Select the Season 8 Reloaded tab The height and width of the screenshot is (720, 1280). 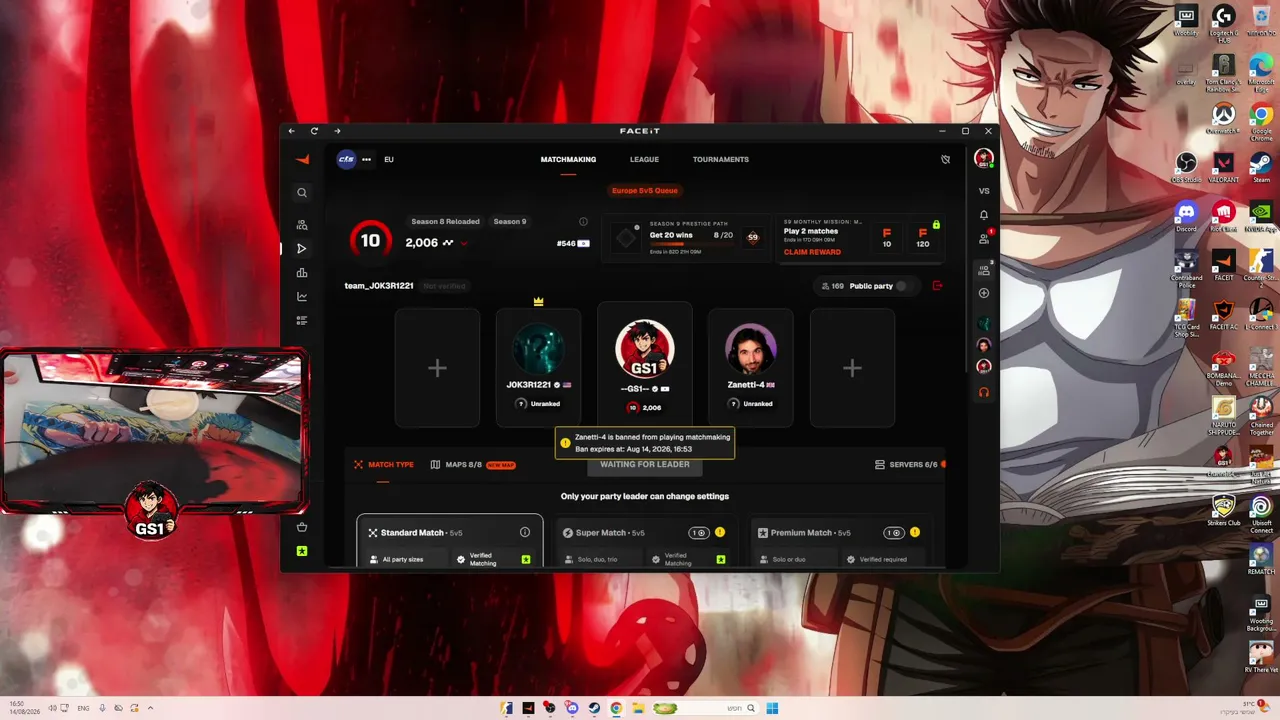click(x=445, y=222)
